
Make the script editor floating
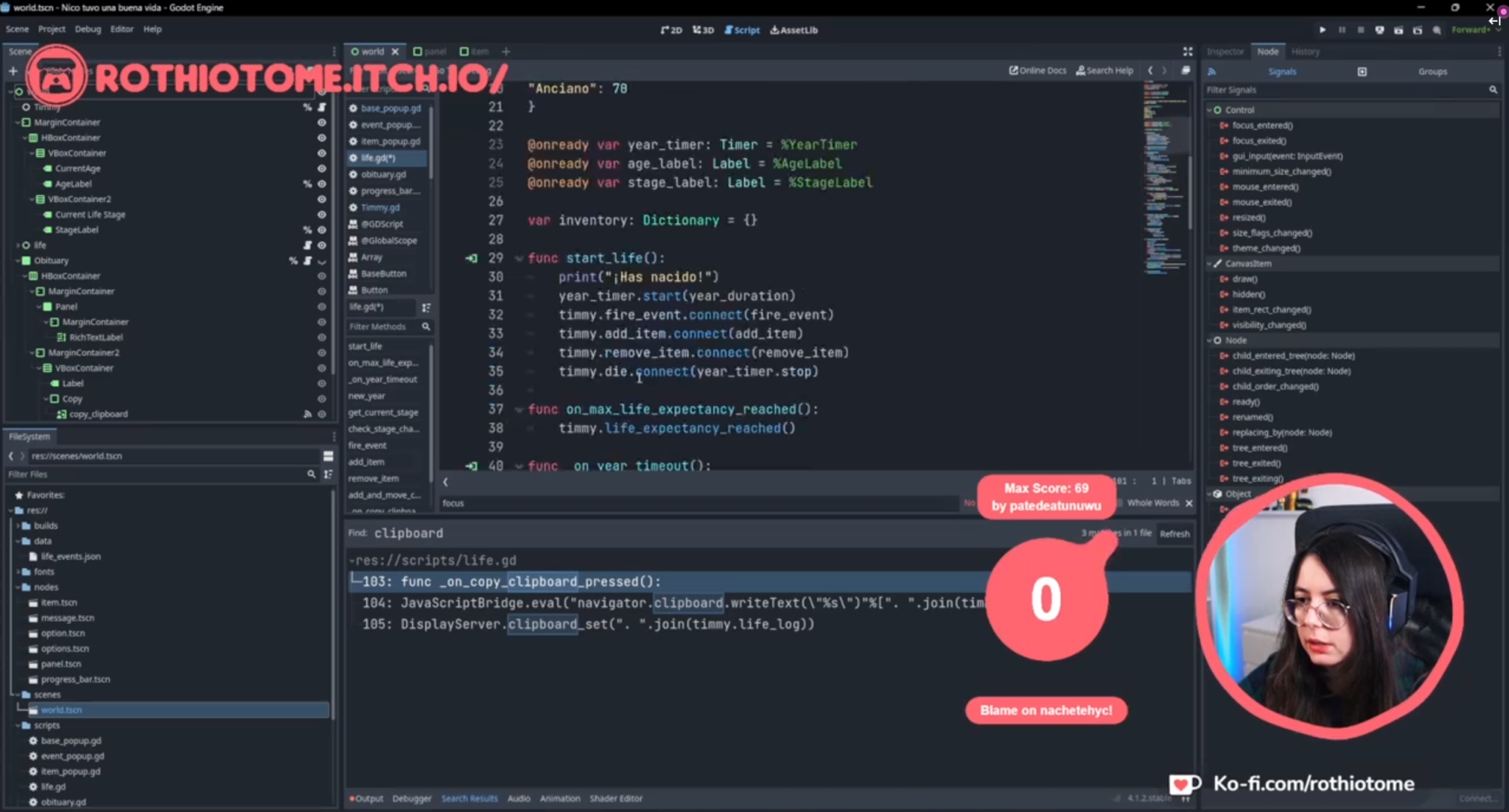[1186, 71]
